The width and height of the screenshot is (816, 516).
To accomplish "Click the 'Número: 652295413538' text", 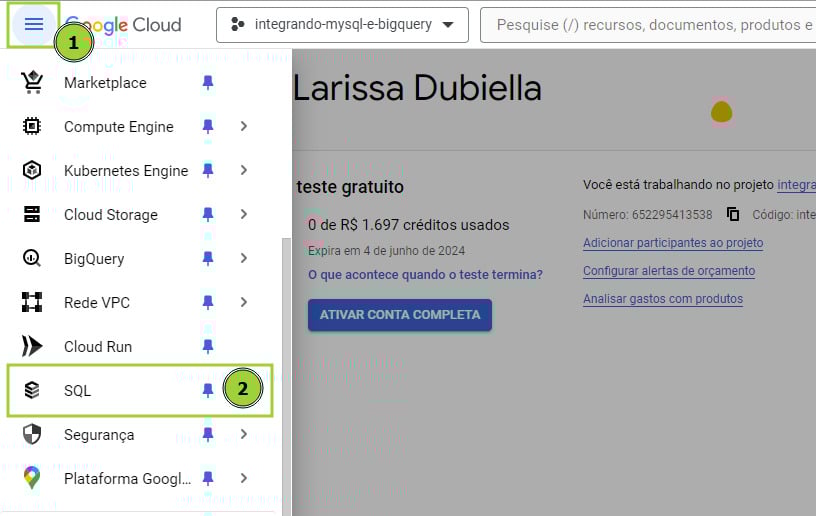I will (647, 214).
